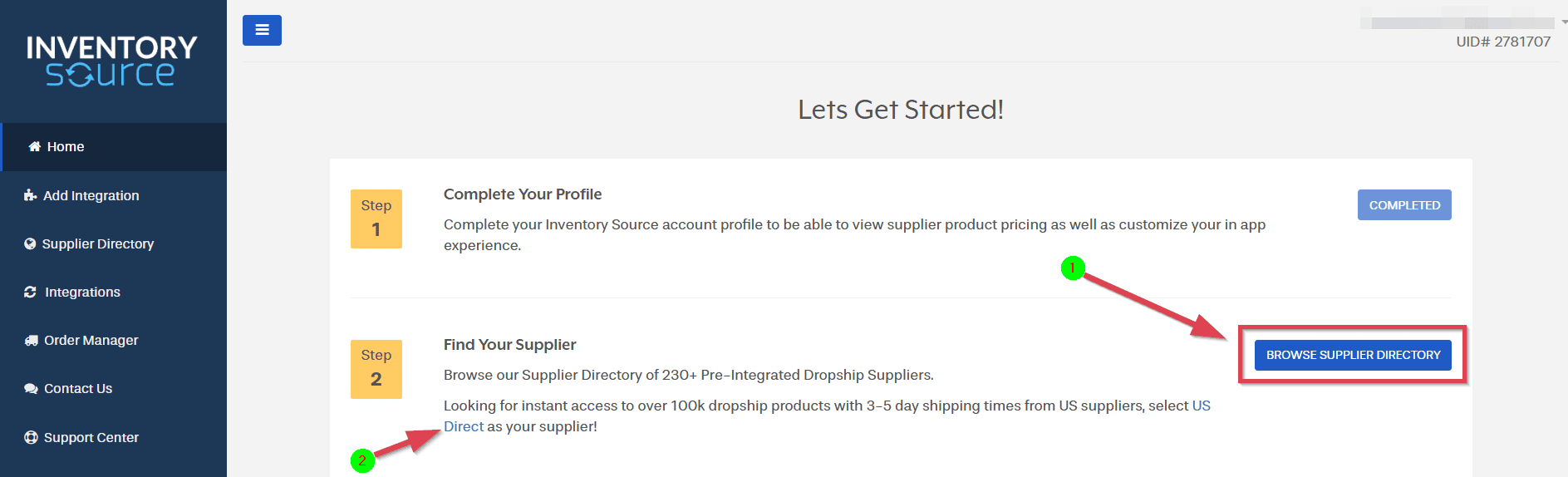Click the Home house icon
The image size is (1568, 477).
pyautogui.click(x=35, y=146)
